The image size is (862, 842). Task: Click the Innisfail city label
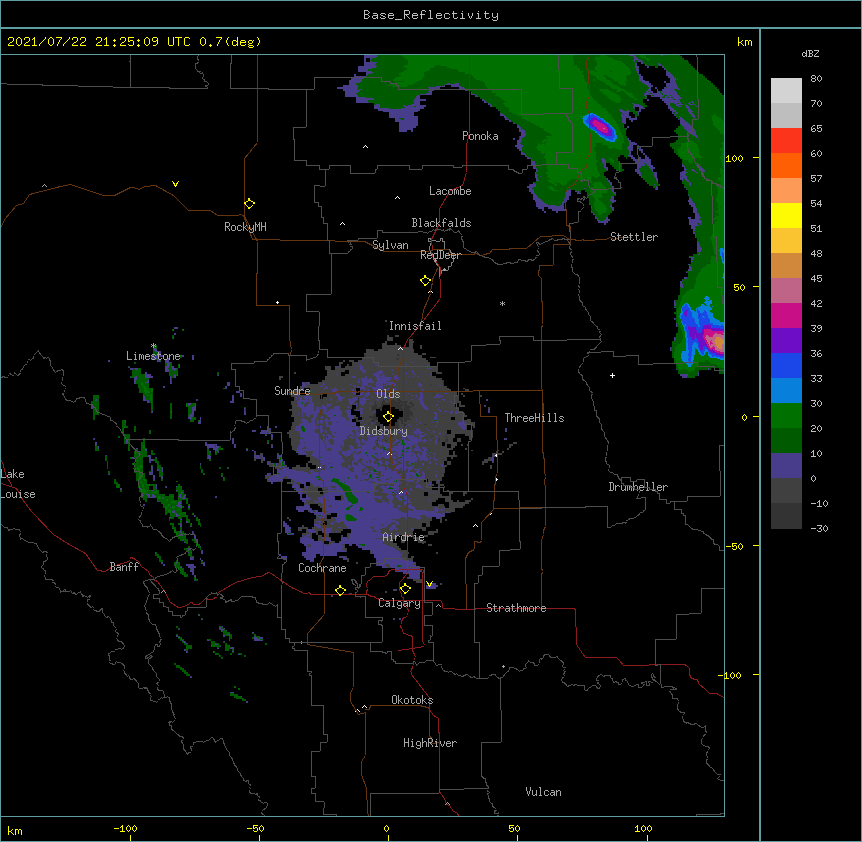coord(415,326)
